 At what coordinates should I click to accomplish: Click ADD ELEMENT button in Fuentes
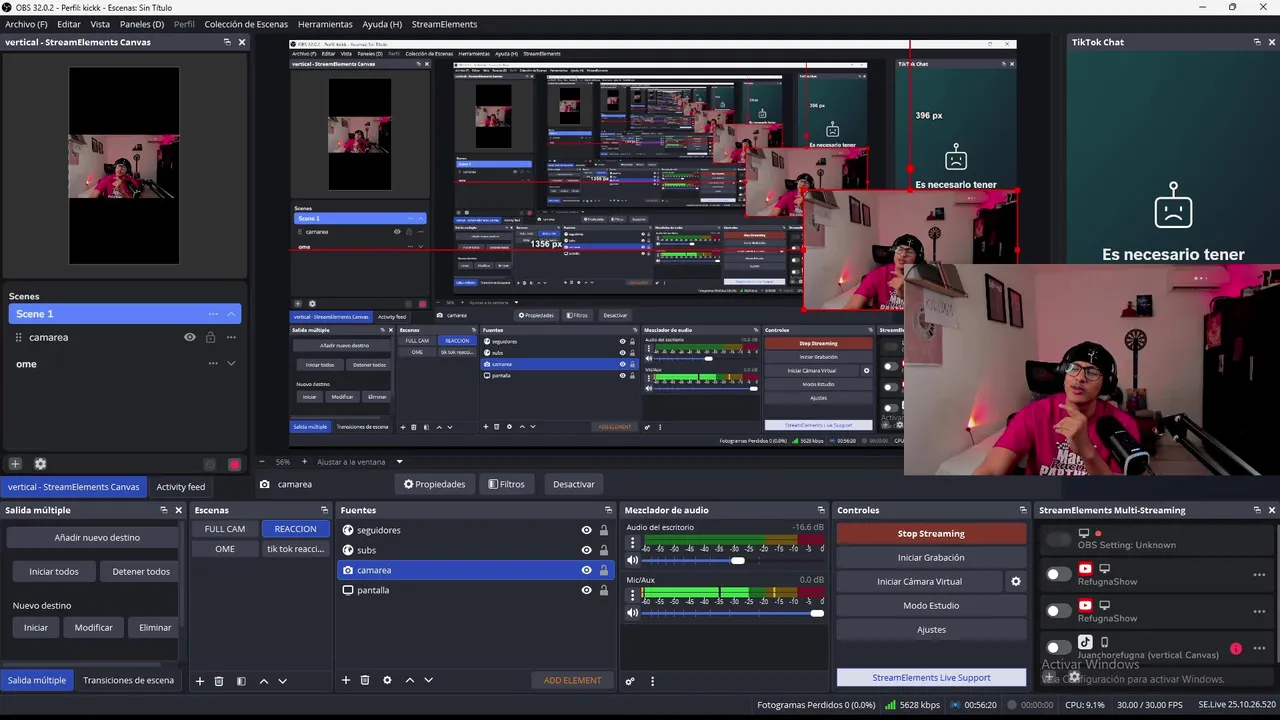click(573, 681)
